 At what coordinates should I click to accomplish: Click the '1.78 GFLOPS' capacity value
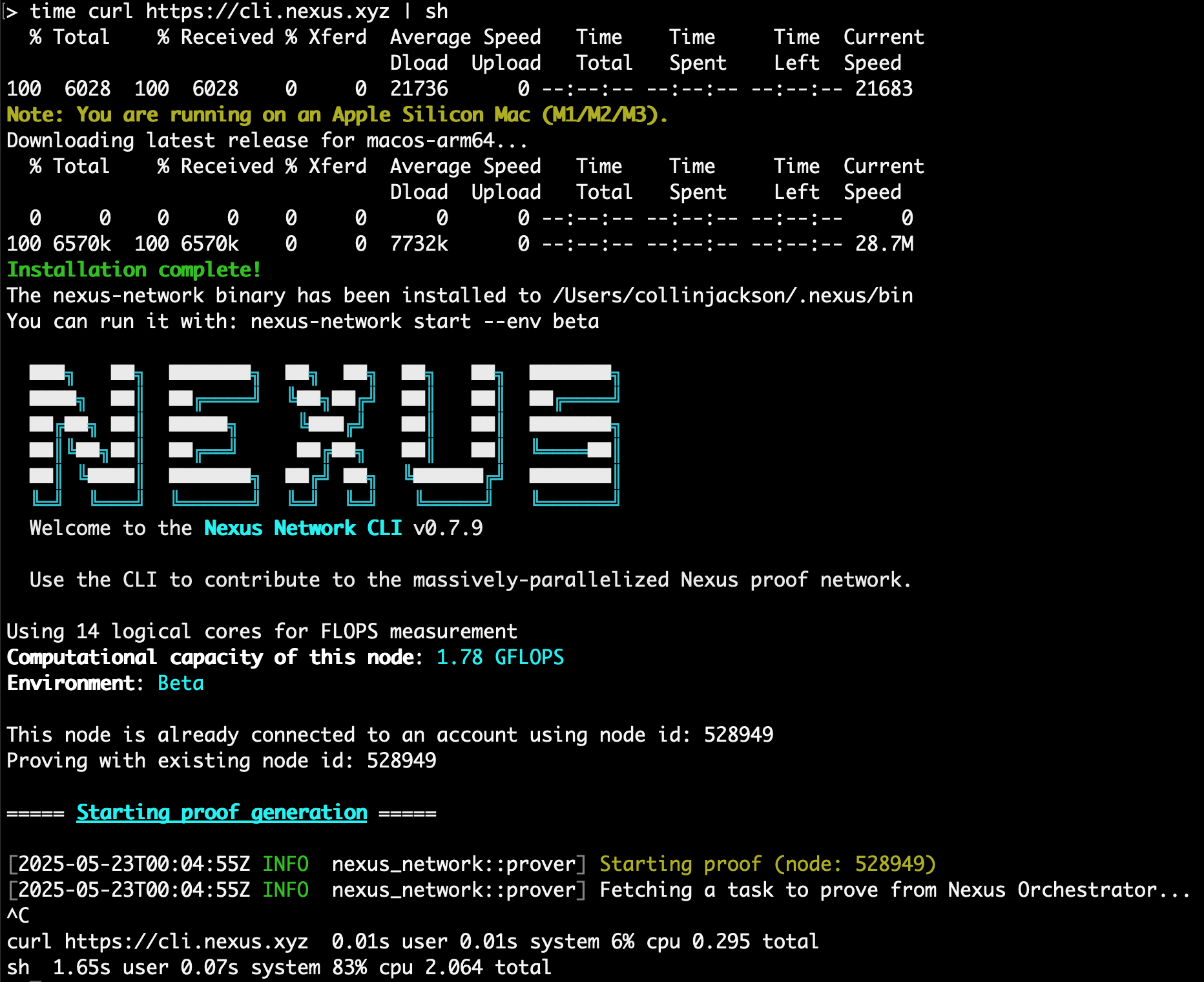click(500, 657)
